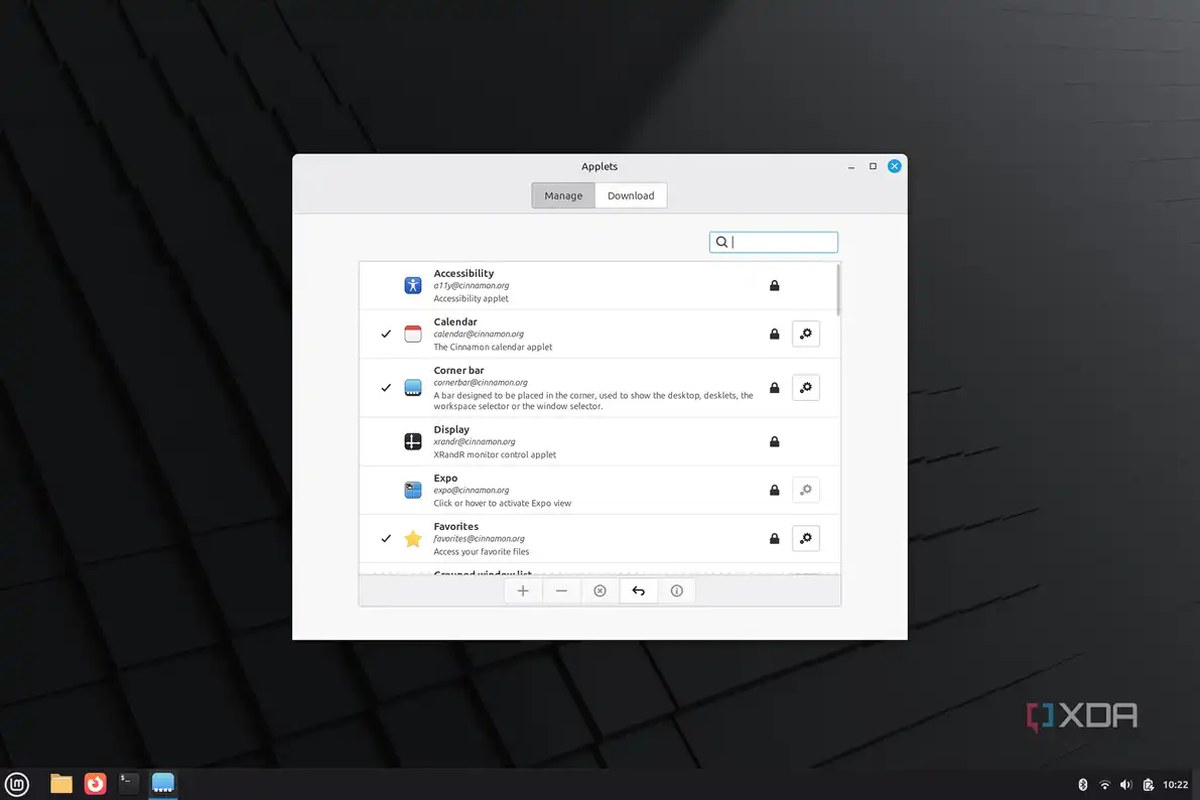Click the 'Click or hover to activate Expo view' description
Screen dimensions: 1200x800
click(x=503, y=503)
